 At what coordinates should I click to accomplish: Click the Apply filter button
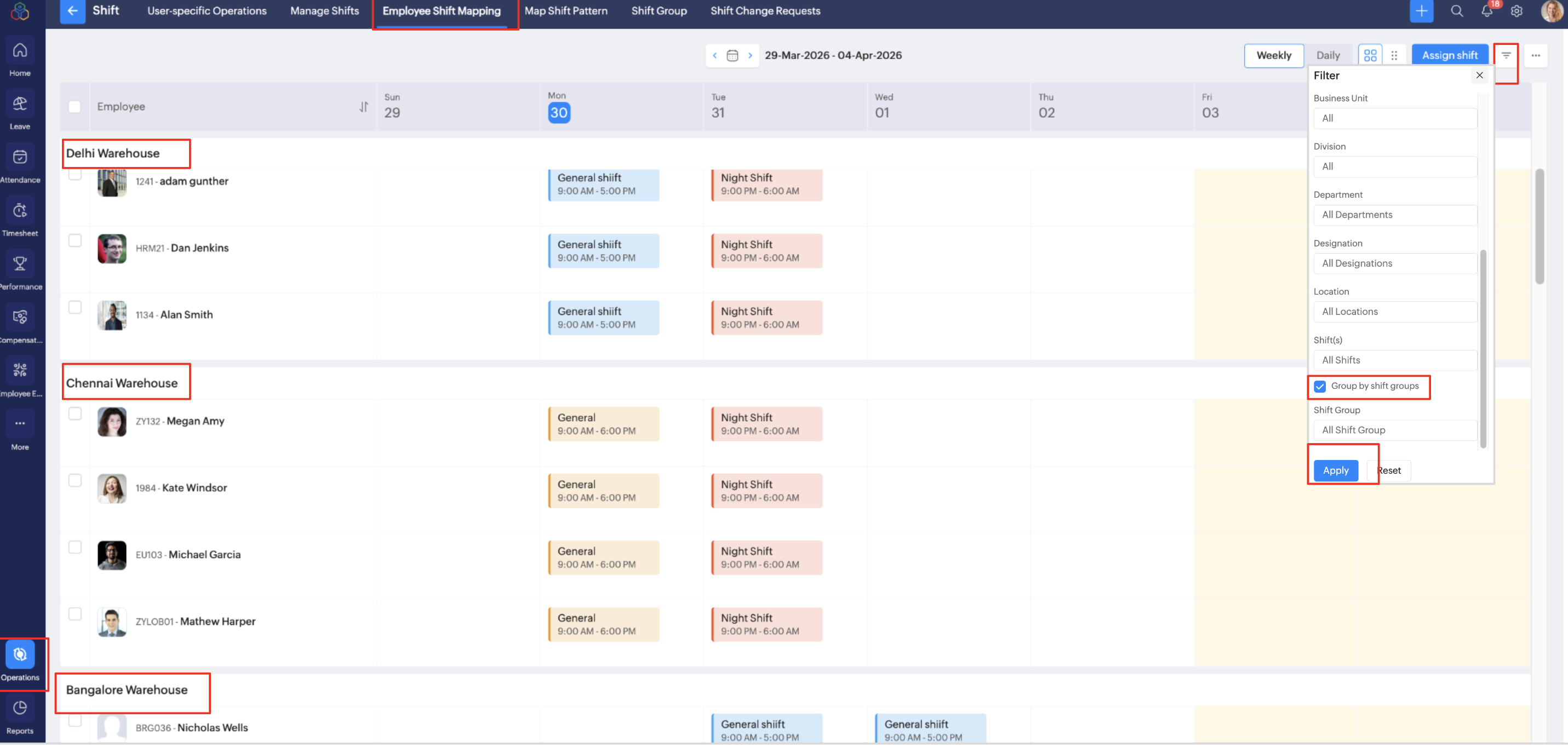(1336, 471)
